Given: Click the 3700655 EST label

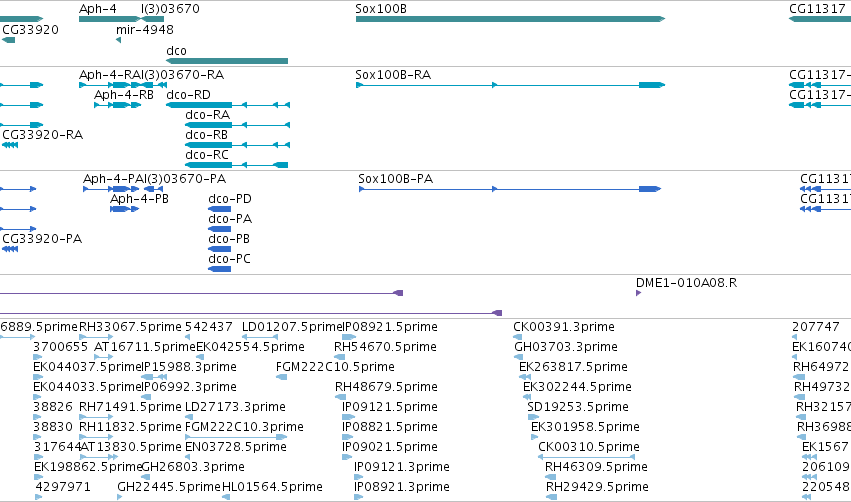Looking at the screenshot, I should (60, 347).
